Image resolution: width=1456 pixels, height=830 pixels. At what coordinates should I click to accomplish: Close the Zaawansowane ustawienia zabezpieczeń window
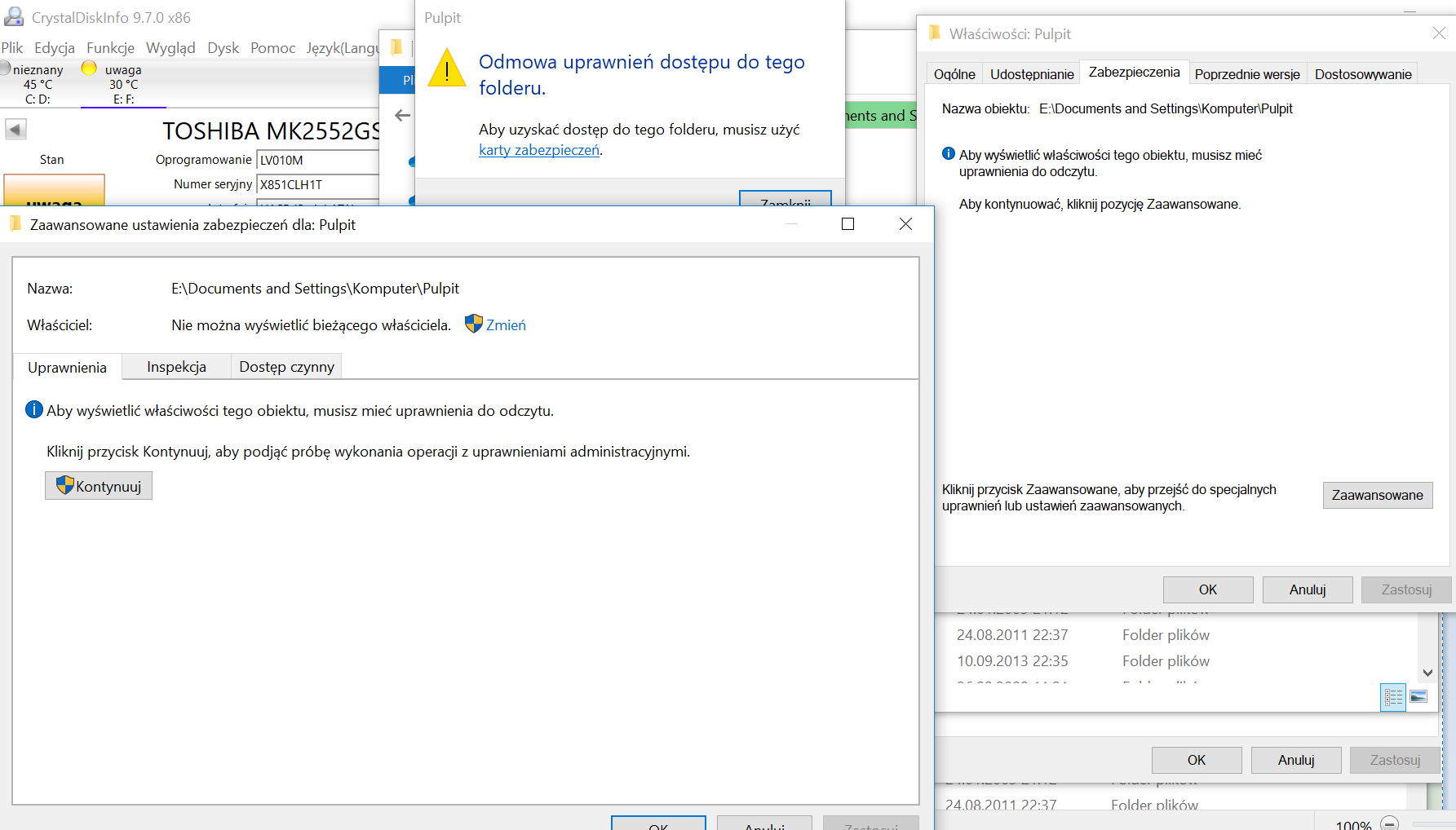coord(905,224)
